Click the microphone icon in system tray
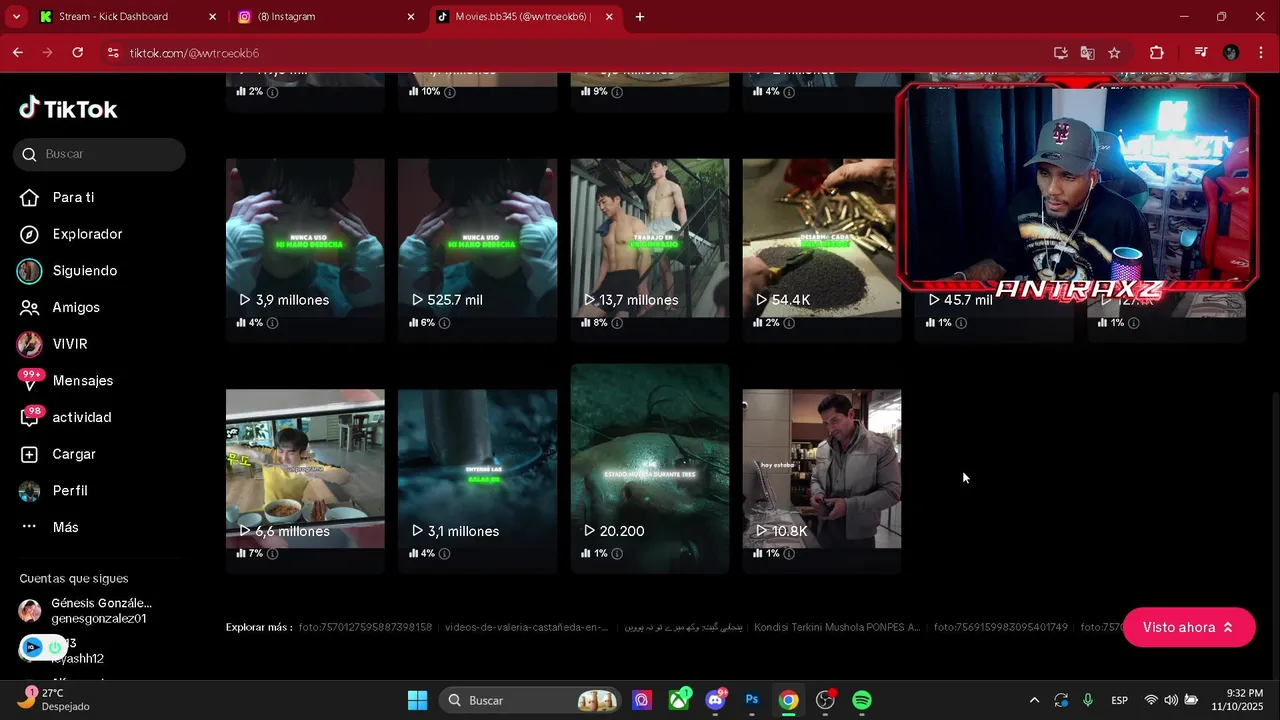 1087,700
